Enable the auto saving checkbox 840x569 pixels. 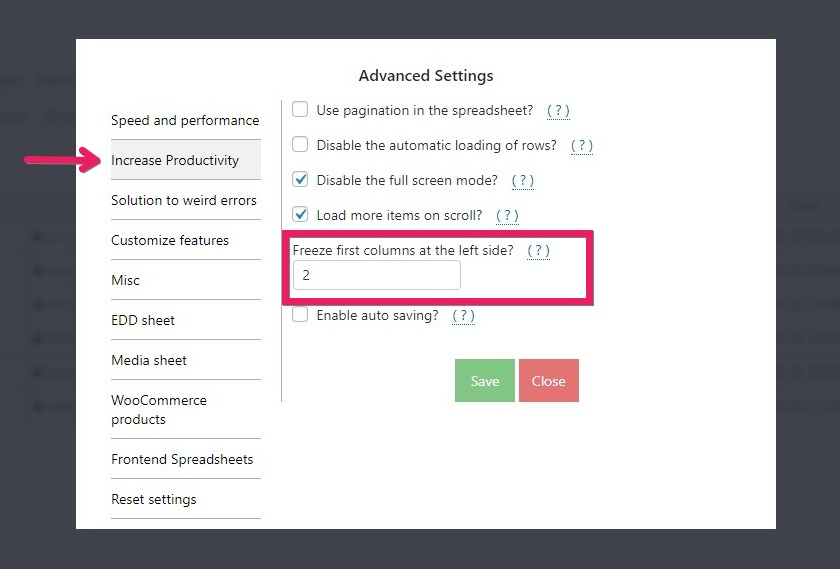300,315
